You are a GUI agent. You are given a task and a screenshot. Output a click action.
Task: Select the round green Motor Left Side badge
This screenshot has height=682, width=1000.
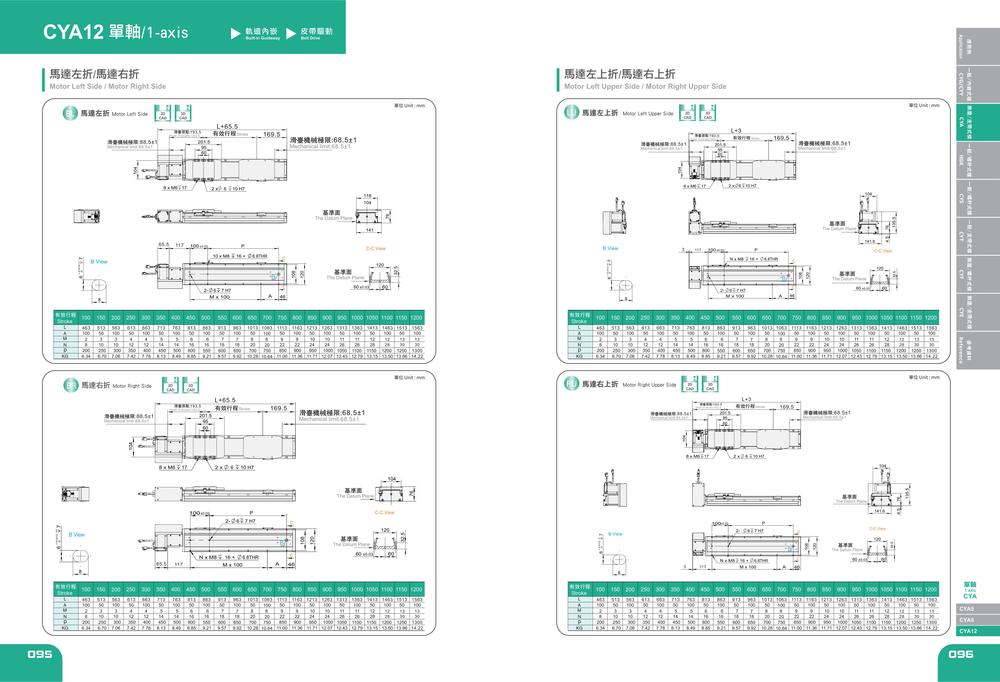(70, 114)
